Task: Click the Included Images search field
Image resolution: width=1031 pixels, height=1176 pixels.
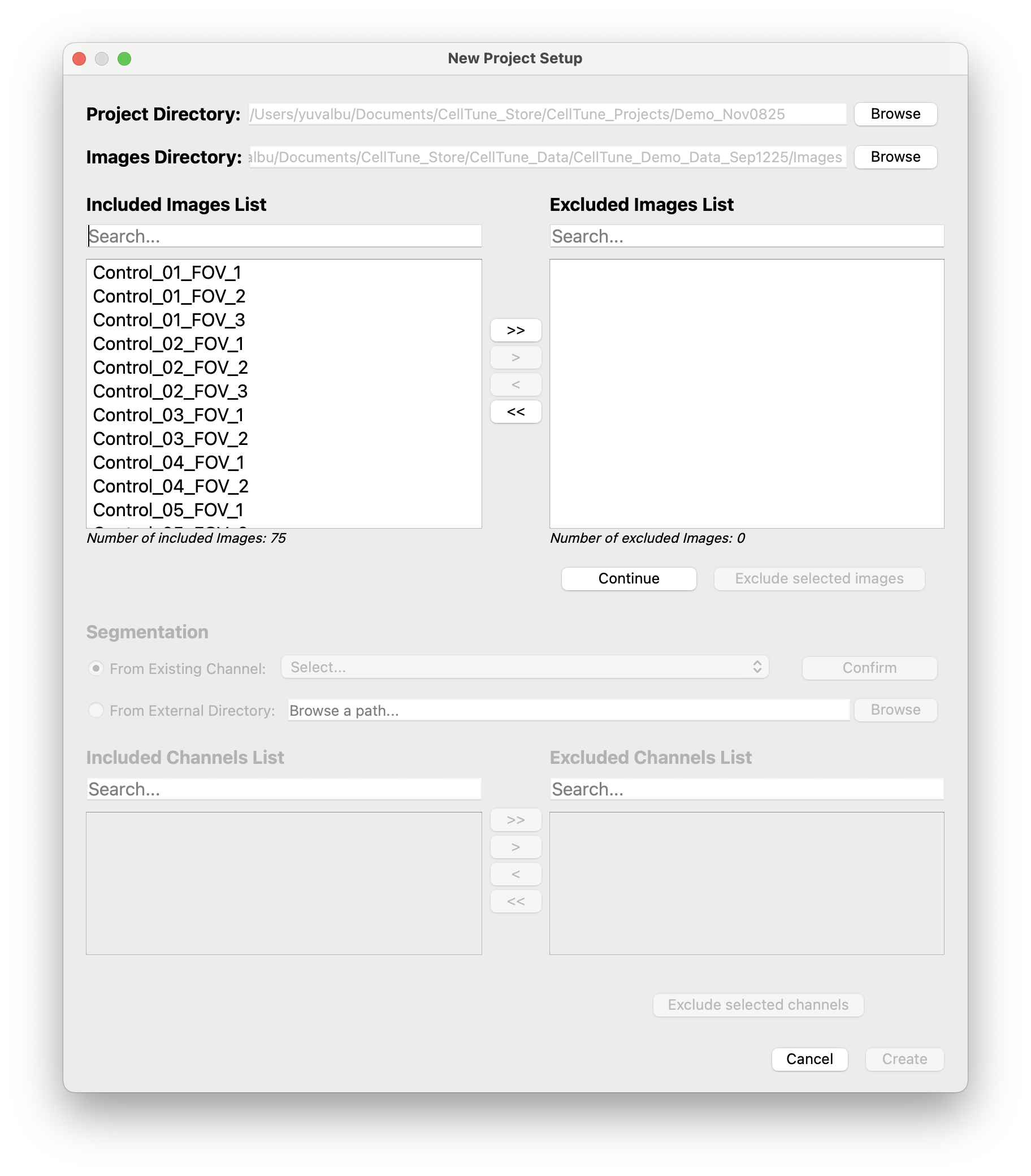Action: click(284, 235)
